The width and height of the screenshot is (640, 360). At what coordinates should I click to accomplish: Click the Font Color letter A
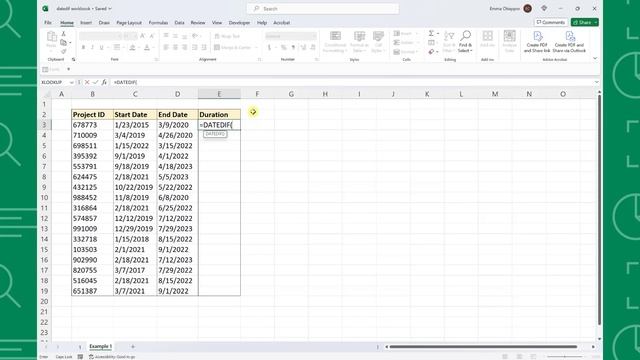tap(147, 48)
